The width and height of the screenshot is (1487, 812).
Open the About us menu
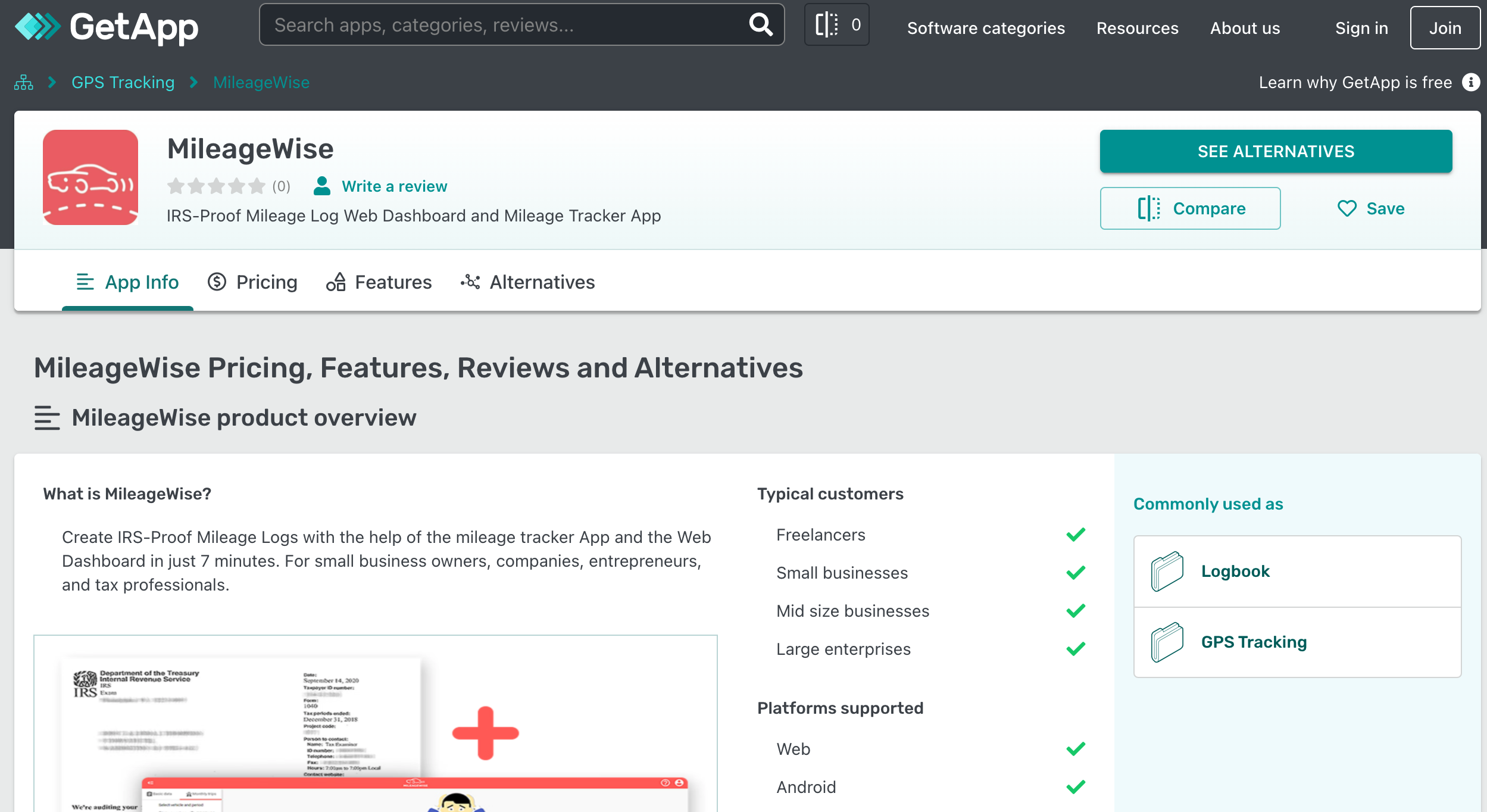(x=1245, y=28)
